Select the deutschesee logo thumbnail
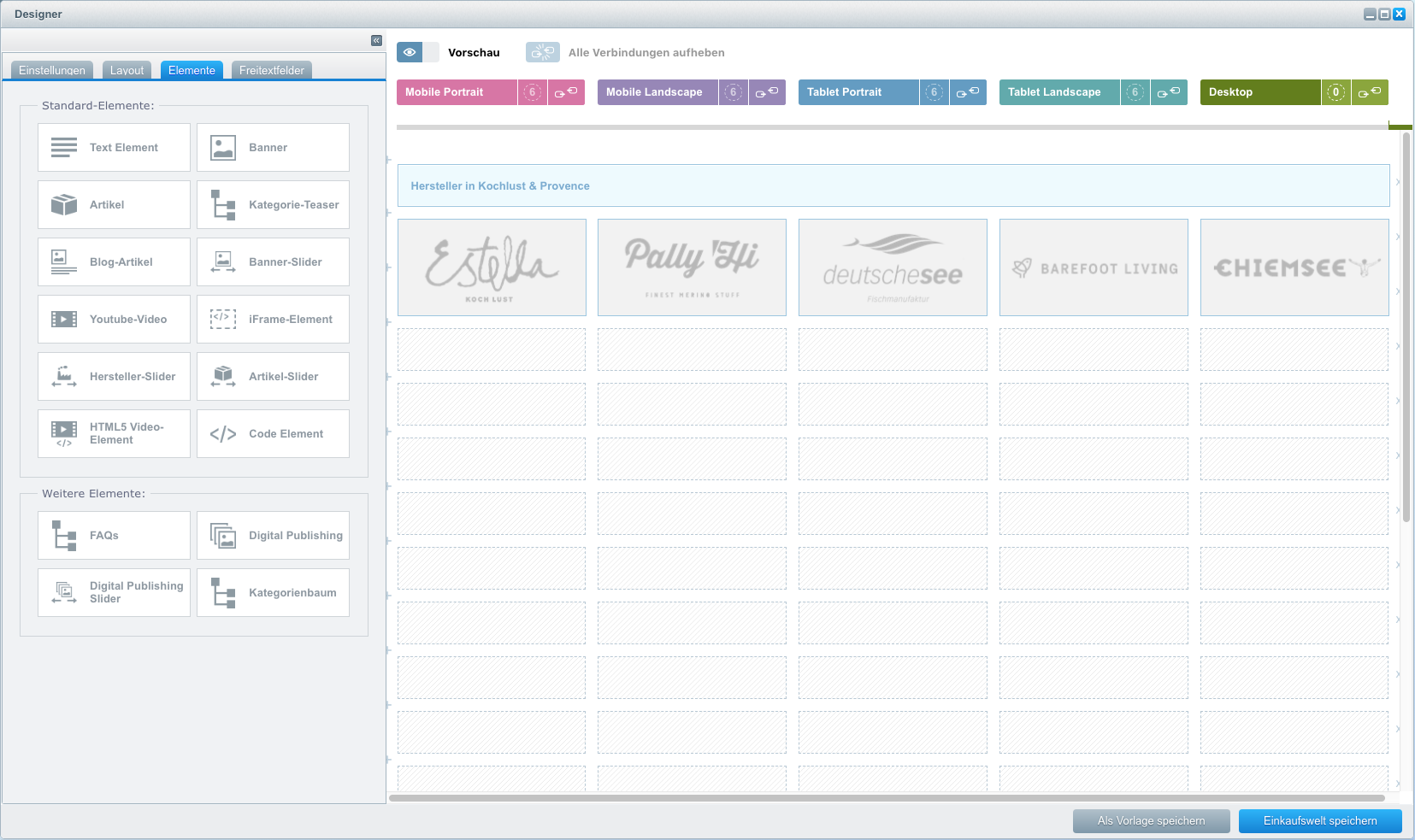This screenshot has width=1415, height=840. (x=893, y=267)
